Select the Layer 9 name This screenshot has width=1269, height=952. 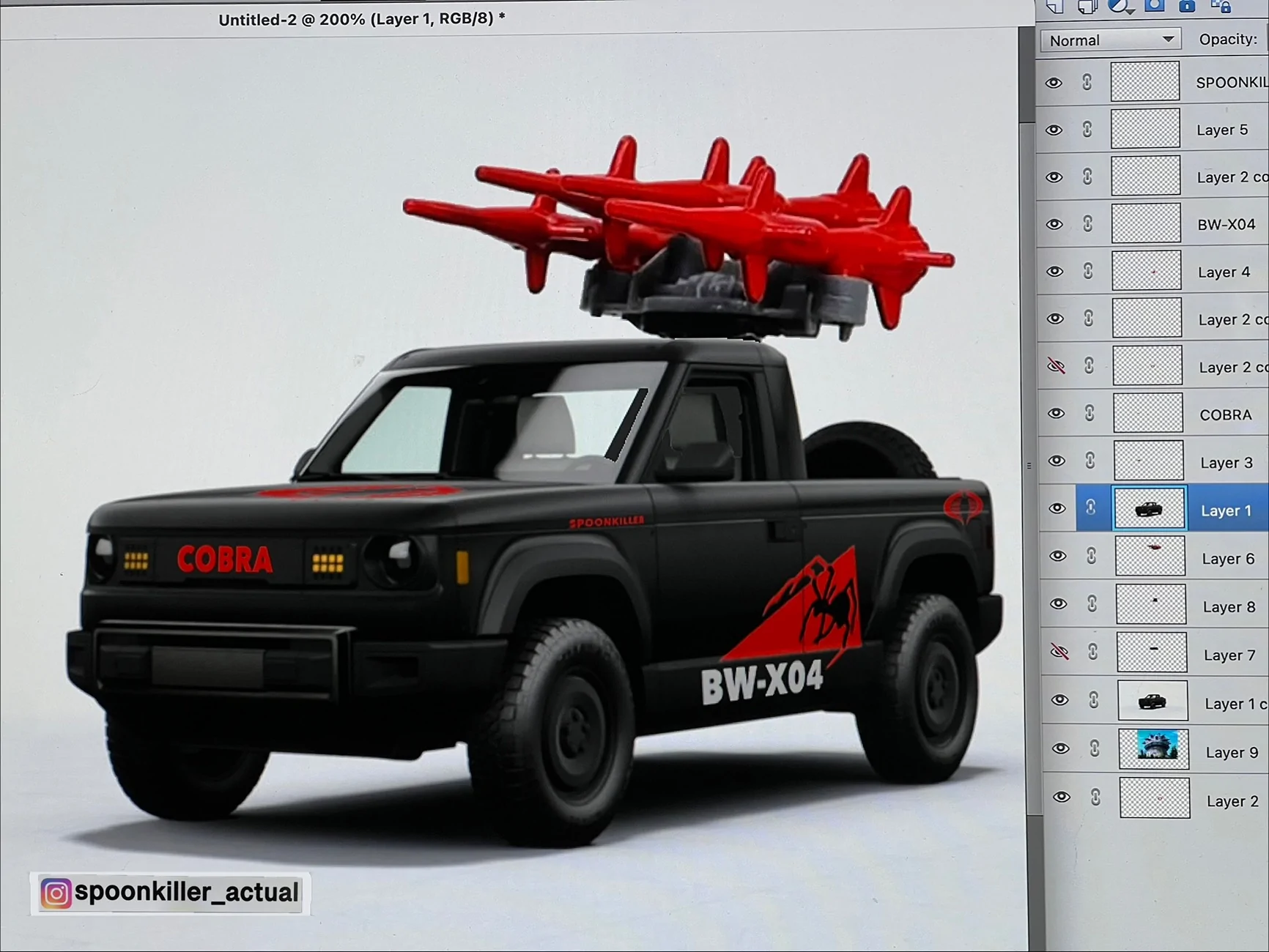point(1232,752)
